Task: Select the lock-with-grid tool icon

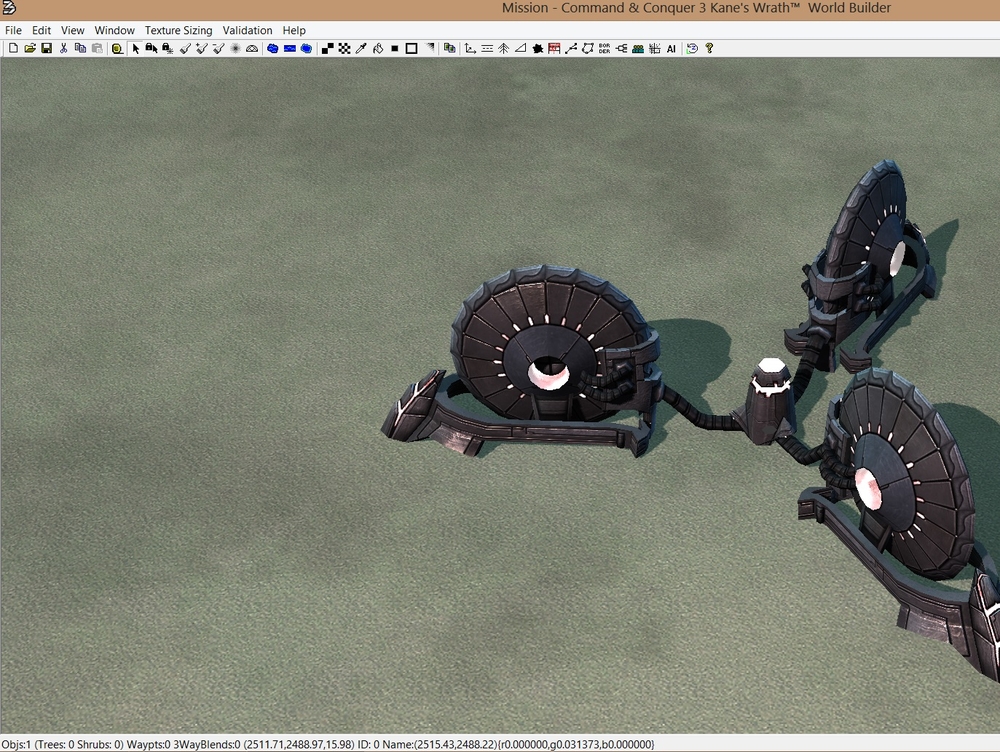Action: 168,48
